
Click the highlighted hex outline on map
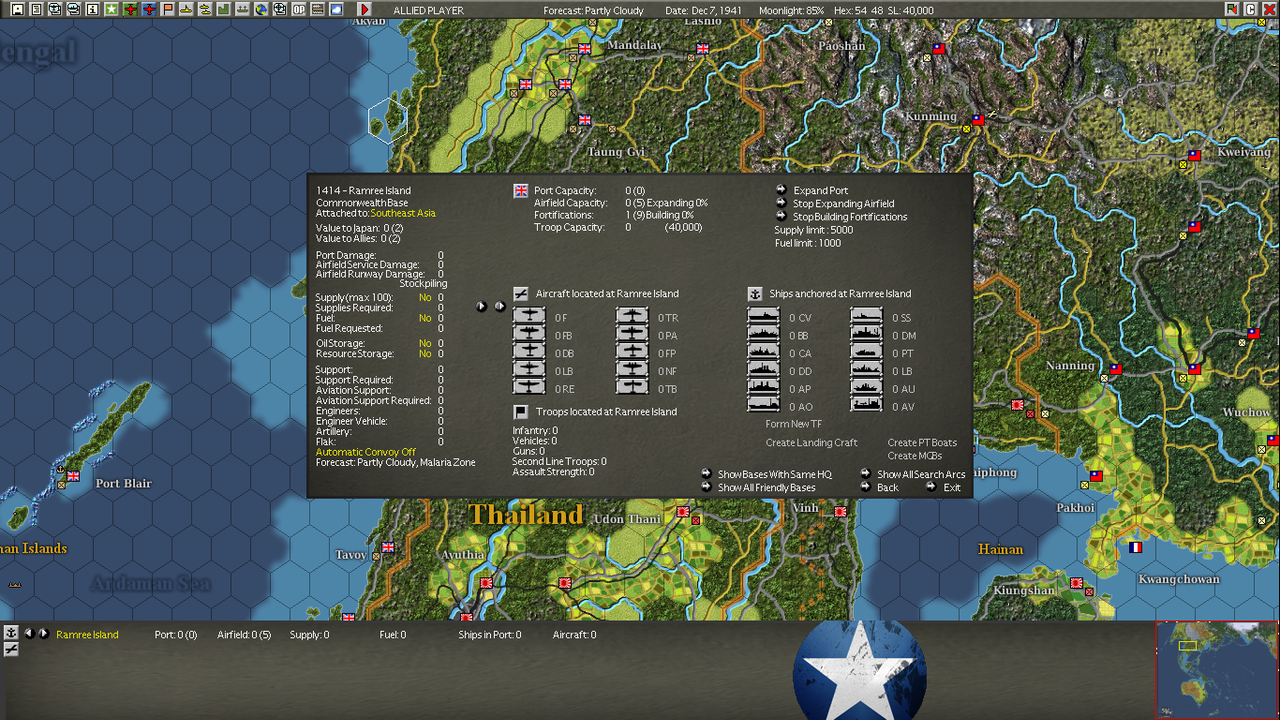coord(388,121)
